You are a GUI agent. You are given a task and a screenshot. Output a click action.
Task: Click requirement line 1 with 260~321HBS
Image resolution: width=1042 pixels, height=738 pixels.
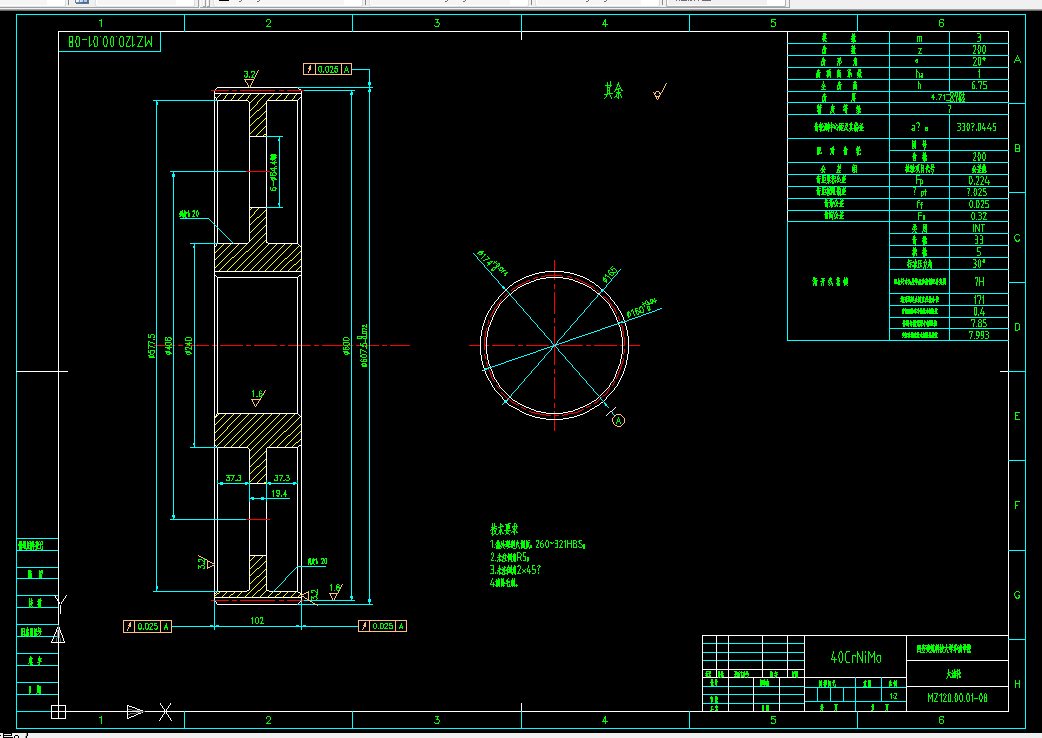(538, 544)
